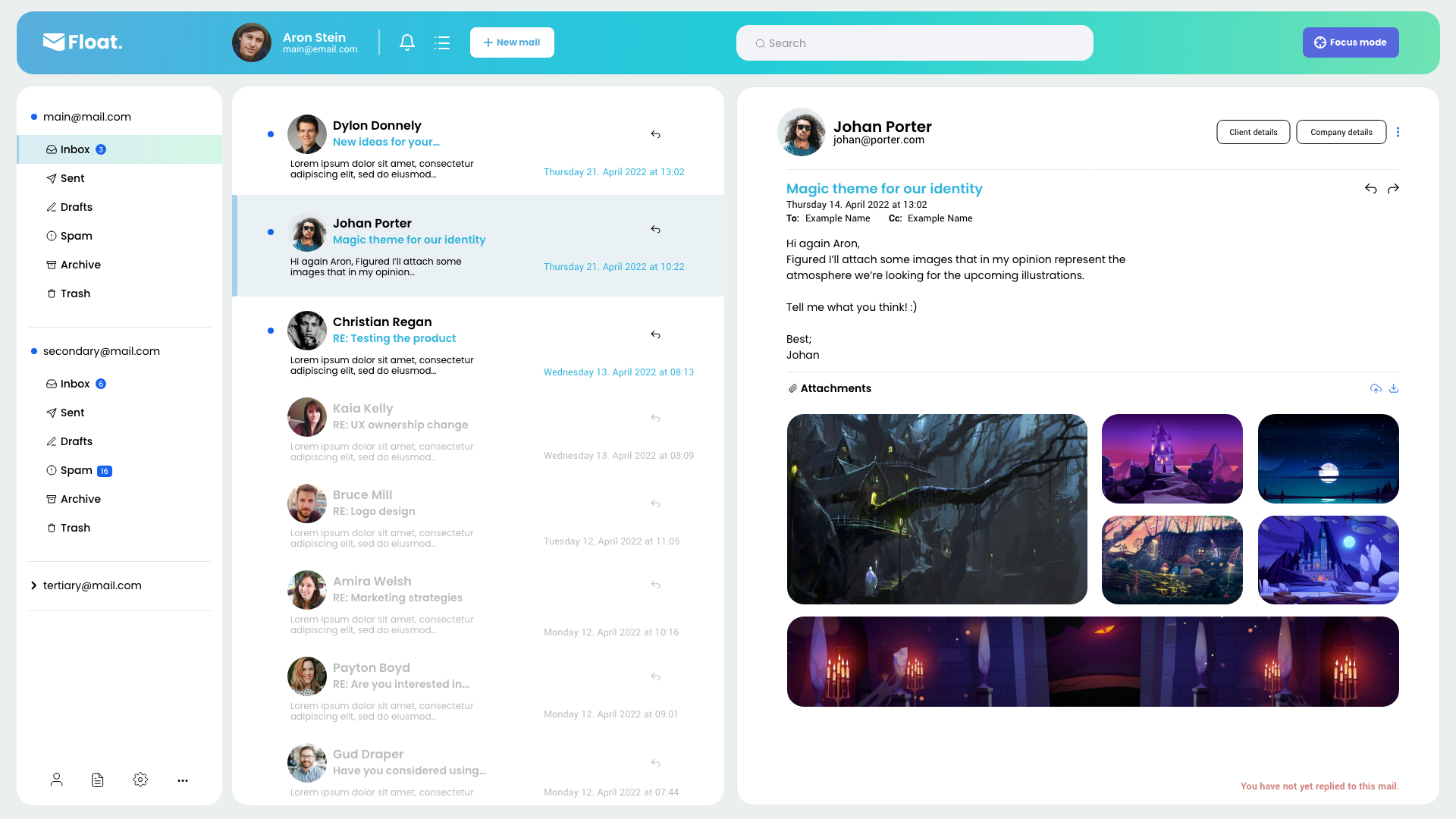1456x819 pixels.
Task: Open the three-dot options menu beside Company details
Action: pos(1398,132)
